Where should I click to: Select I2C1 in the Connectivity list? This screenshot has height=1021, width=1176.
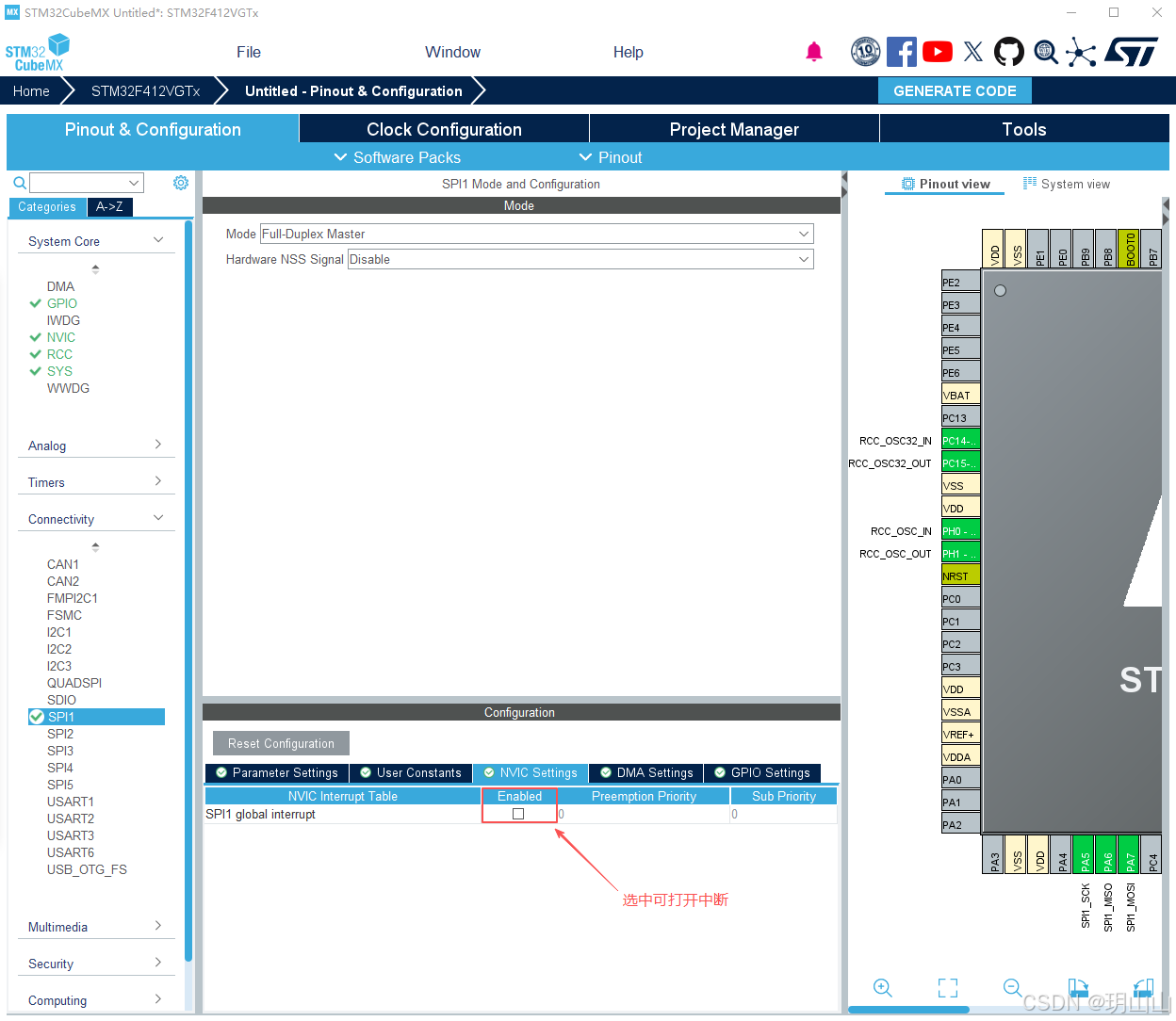click(x=59, y=632)
